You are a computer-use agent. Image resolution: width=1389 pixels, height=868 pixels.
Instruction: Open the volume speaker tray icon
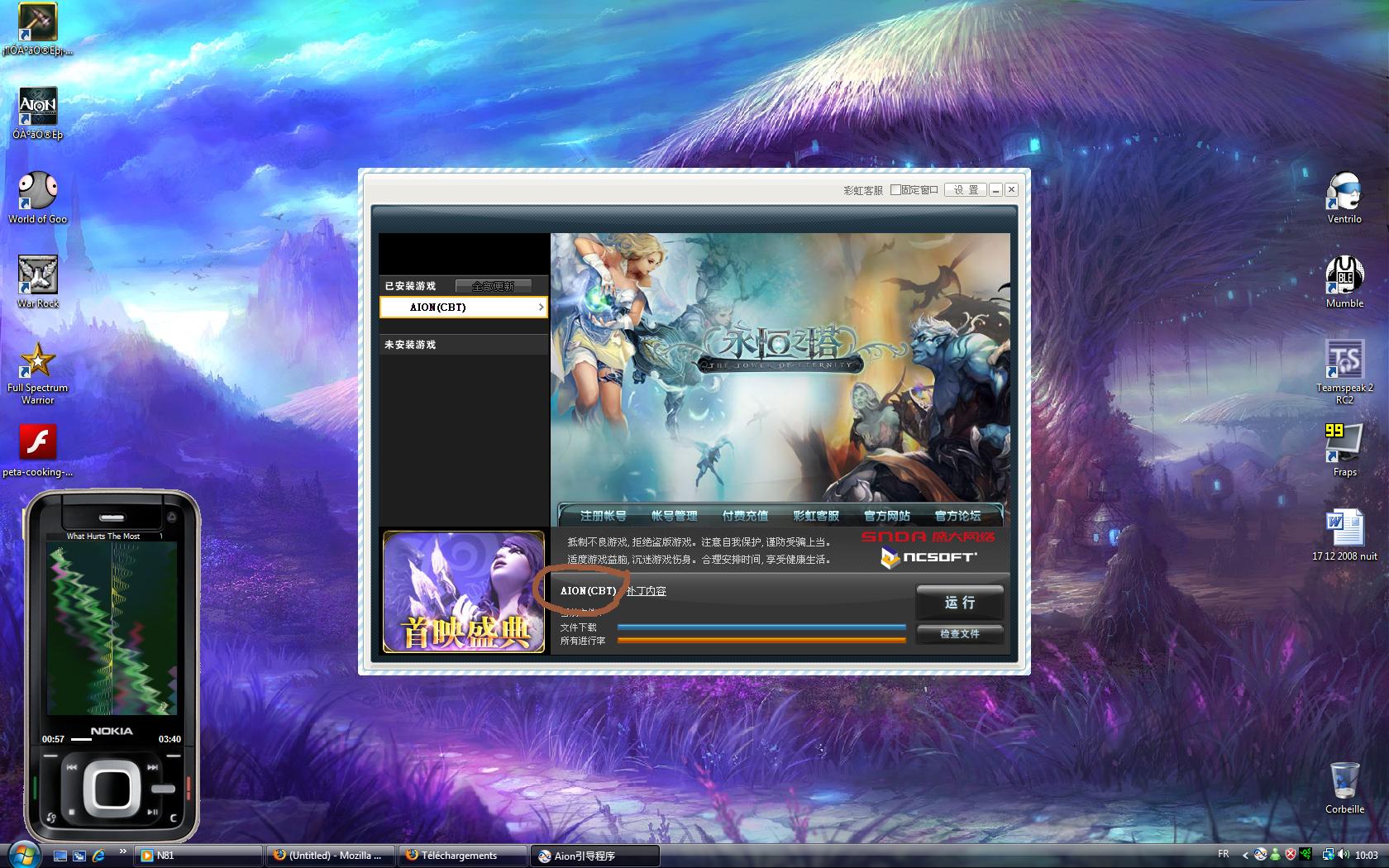pyautogui.click(x=1344, y=855)
